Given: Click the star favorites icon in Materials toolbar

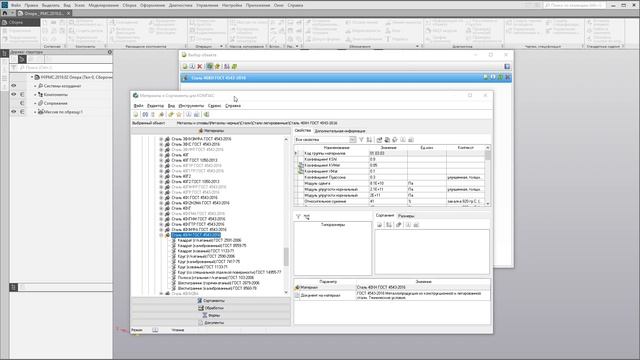Looking at the screenshot, I should click(x=179, y=115).
